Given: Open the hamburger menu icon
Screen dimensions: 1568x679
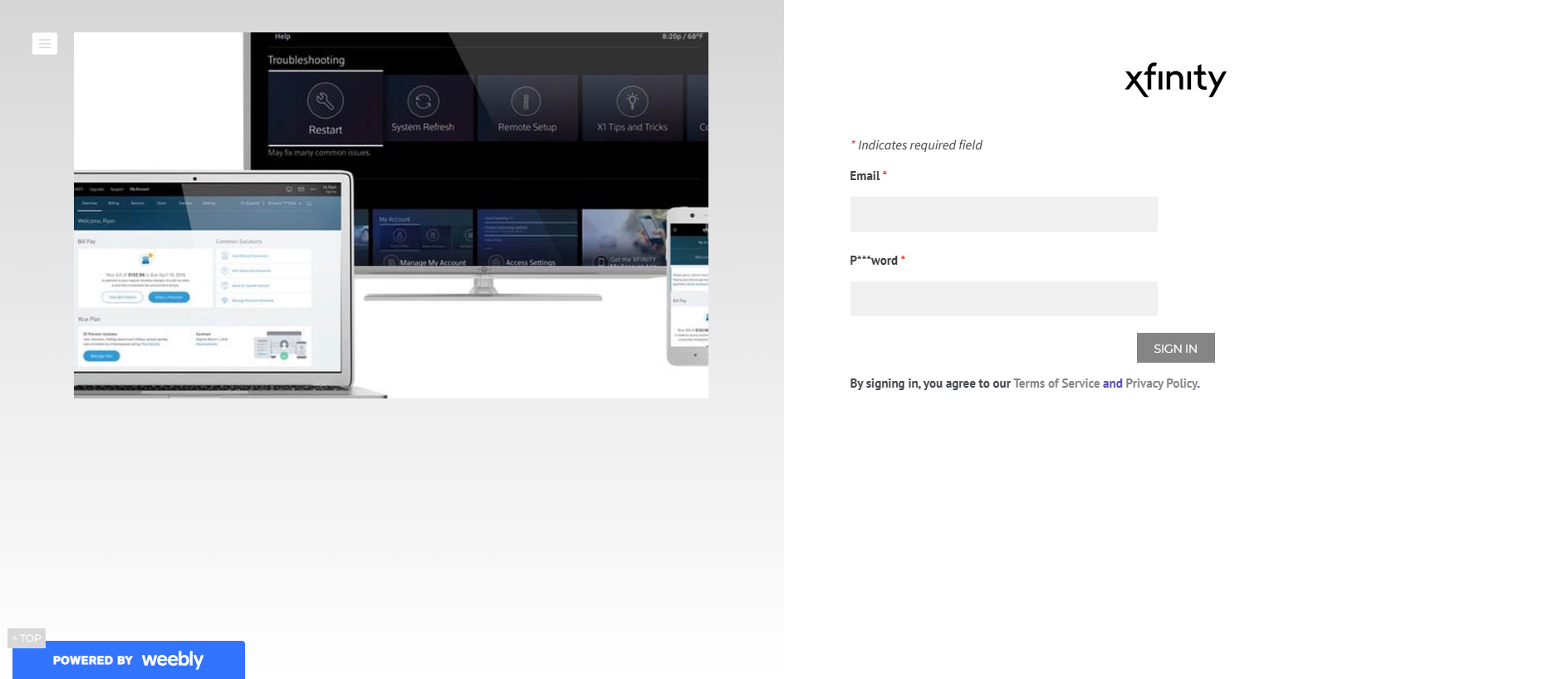Looking at the screenshot, I should (x=45, y=43).
